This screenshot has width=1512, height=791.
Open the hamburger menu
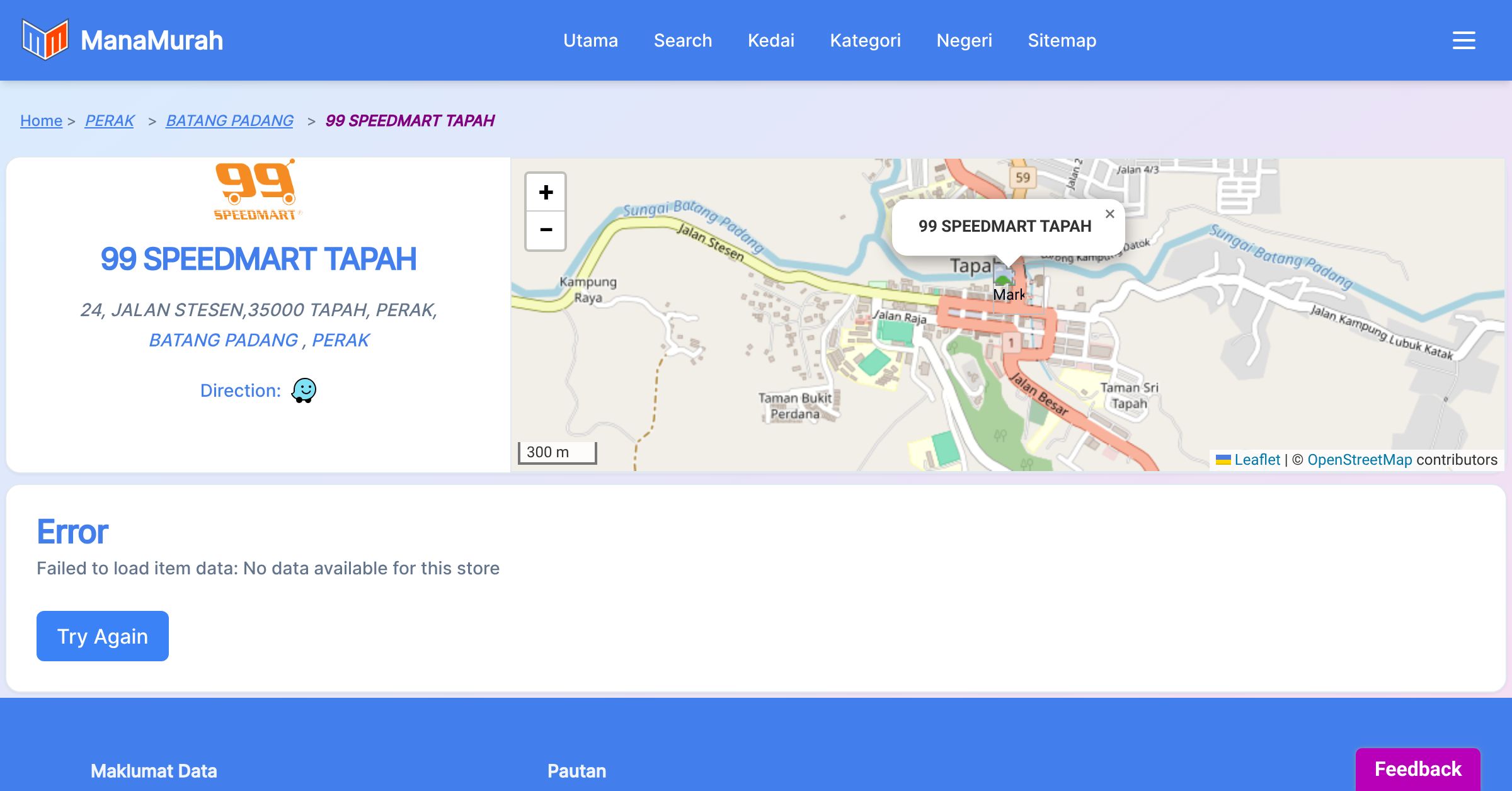coord(1463,40)
